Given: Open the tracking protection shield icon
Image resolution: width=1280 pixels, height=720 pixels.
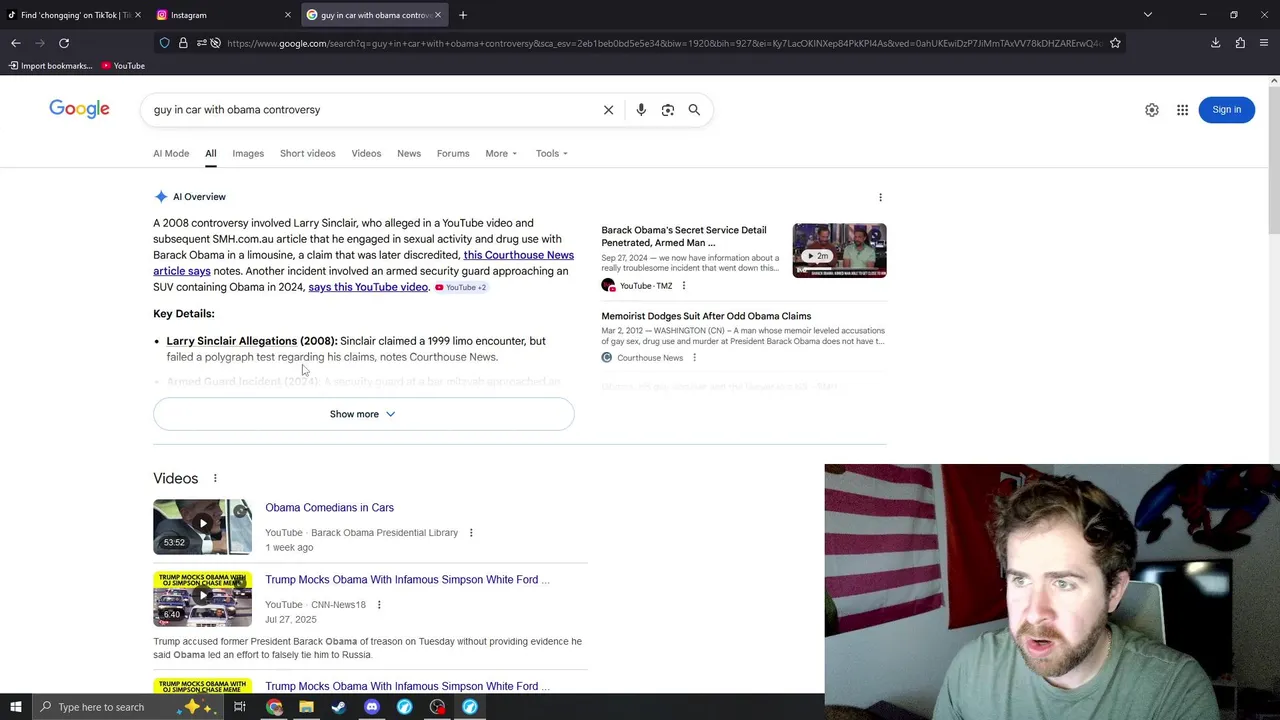Looking at the screenshot, I should click(x=165, y=43).
